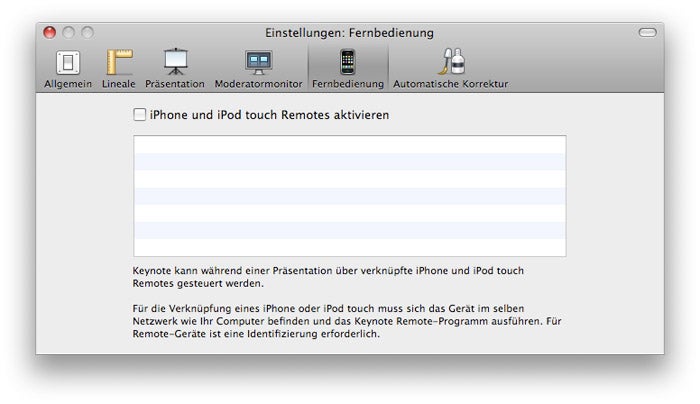The width and height of the screenshot is (700, 404).
Task: Enable iPhone und iPod touch Remotes checkbox
Action: tap(139, 114)
